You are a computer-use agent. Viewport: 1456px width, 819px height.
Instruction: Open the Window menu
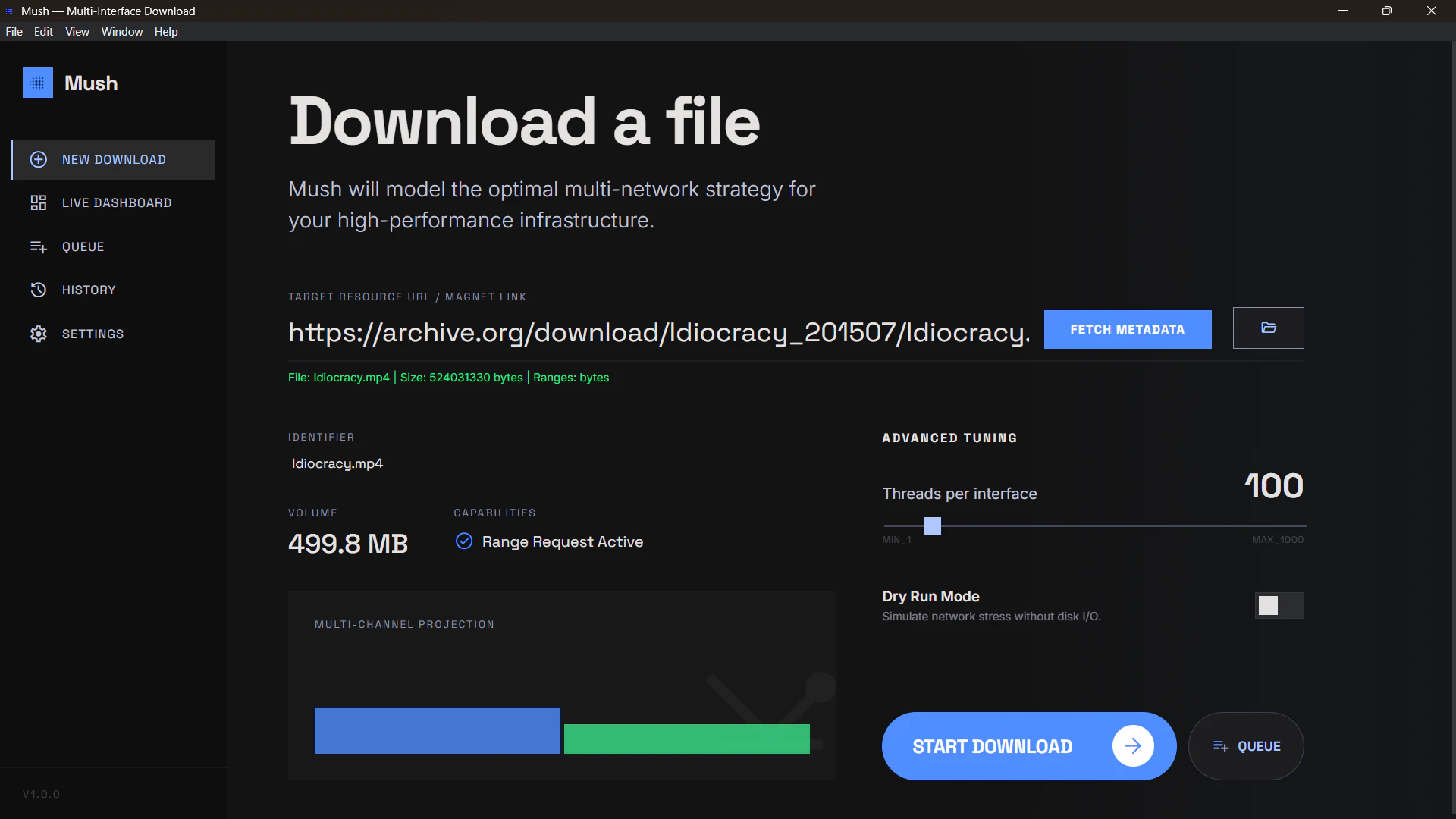coord(121,31)
